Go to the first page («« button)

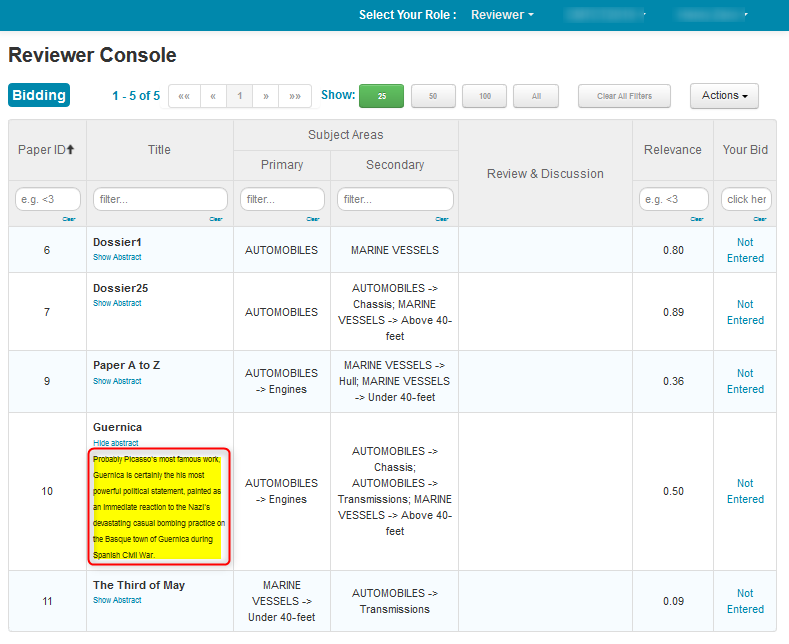point(184,96)
